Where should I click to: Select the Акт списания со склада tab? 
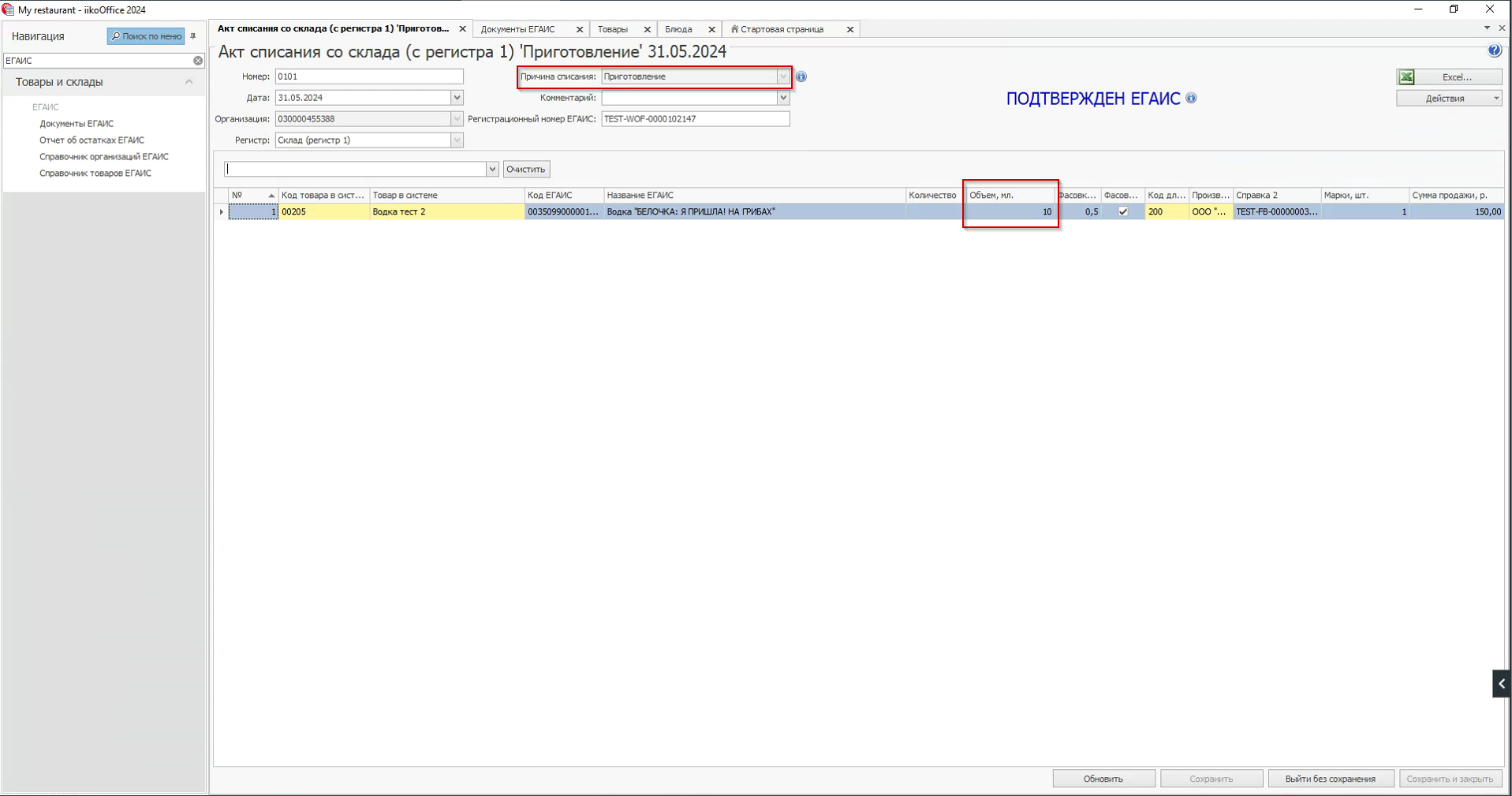333,28
